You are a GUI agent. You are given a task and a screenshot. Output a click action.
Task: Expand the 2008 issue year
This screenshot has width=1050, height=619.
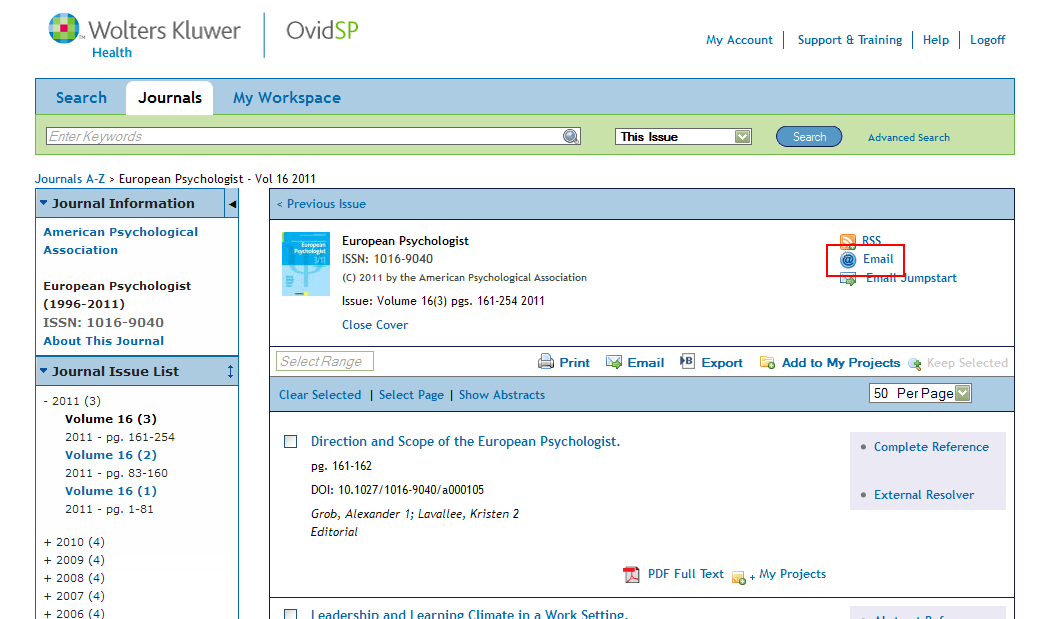pos(47,578)
